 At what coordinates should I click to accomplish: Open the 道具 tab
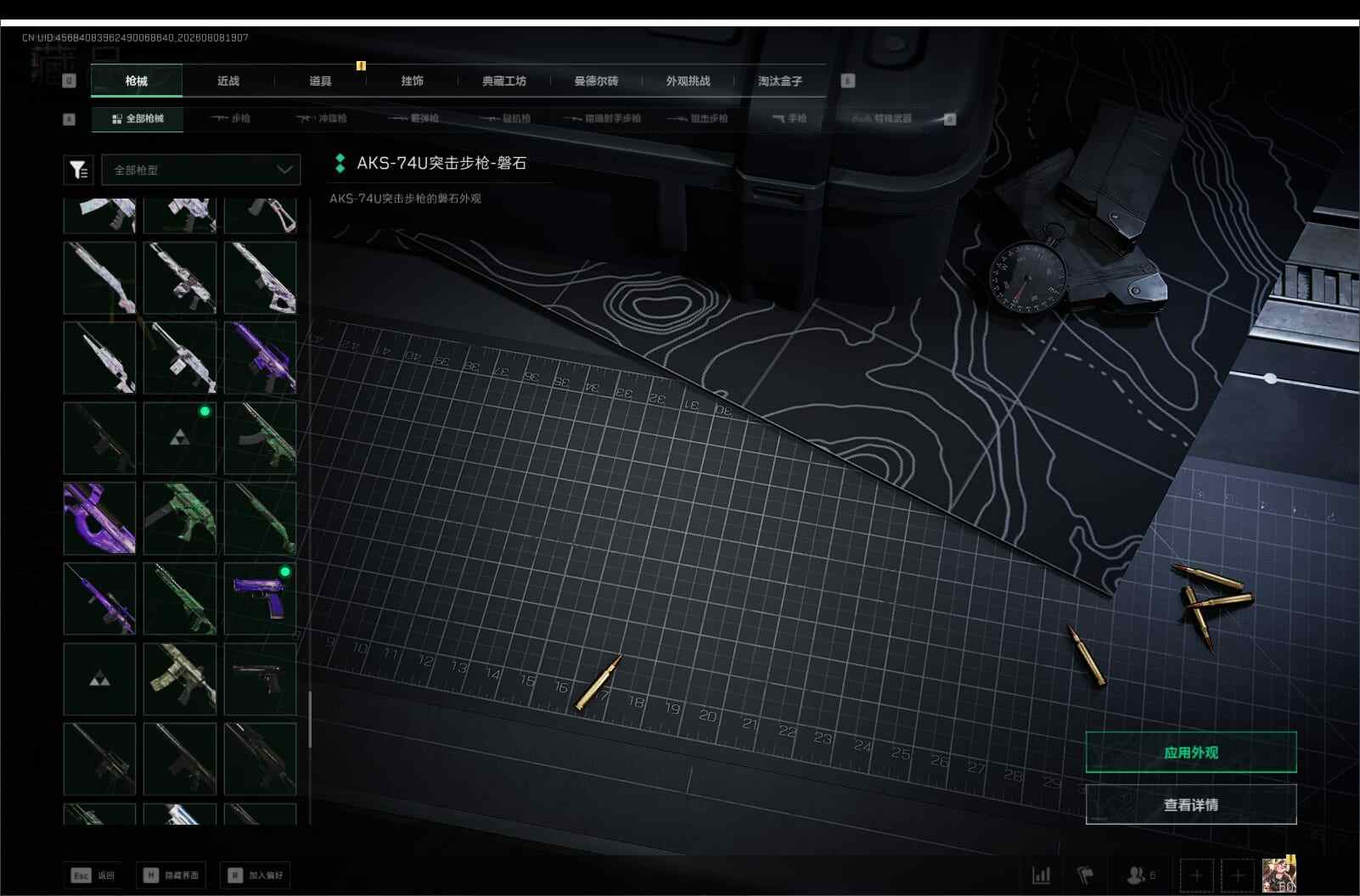[320, 81]
